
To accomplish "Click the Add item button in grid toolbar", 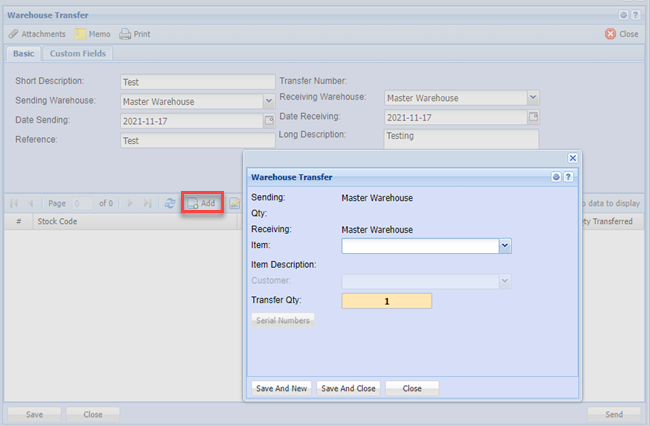I will (x=201, y=203).
